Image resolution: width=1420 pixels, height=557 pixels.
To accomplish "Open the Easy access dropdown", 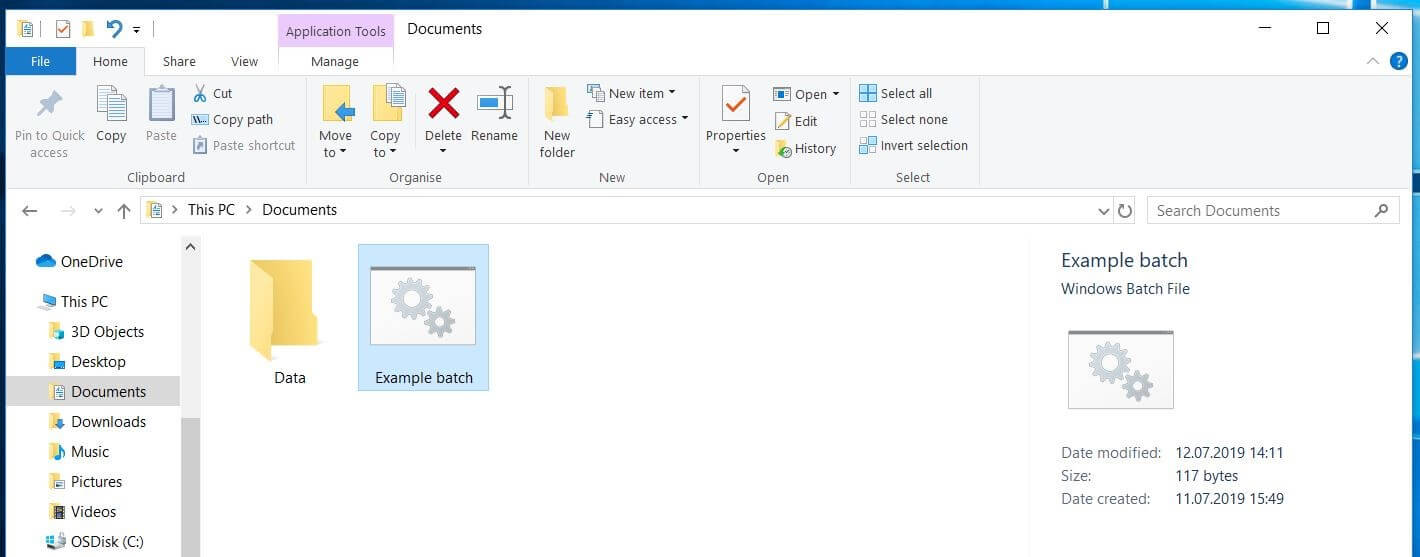I will [x=638, y=119].
